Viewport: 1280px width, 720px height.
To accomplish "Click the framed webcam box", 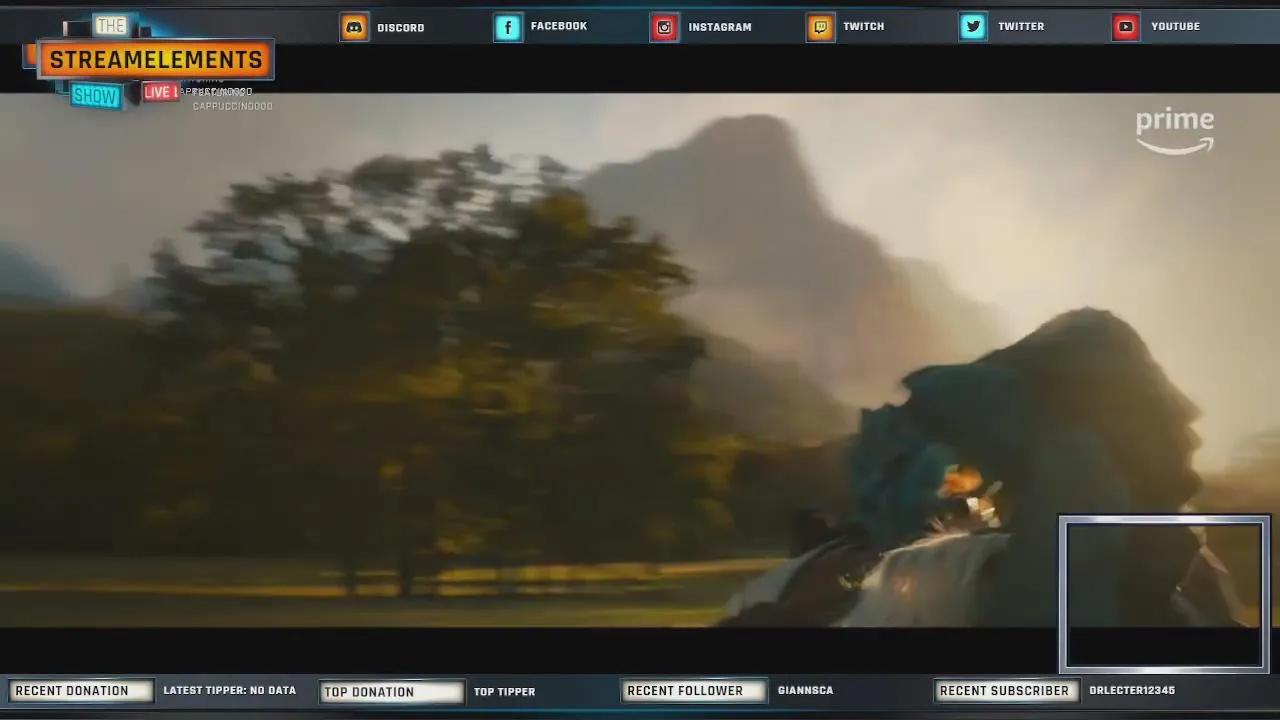I will point(1164,594).
